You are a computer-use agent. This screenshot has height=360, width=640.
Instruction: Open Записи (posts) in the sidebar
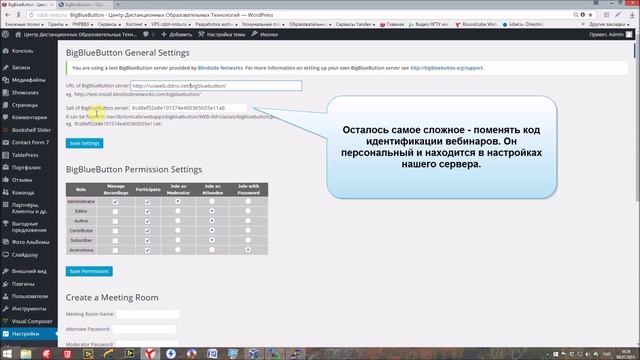pos(21,67)
